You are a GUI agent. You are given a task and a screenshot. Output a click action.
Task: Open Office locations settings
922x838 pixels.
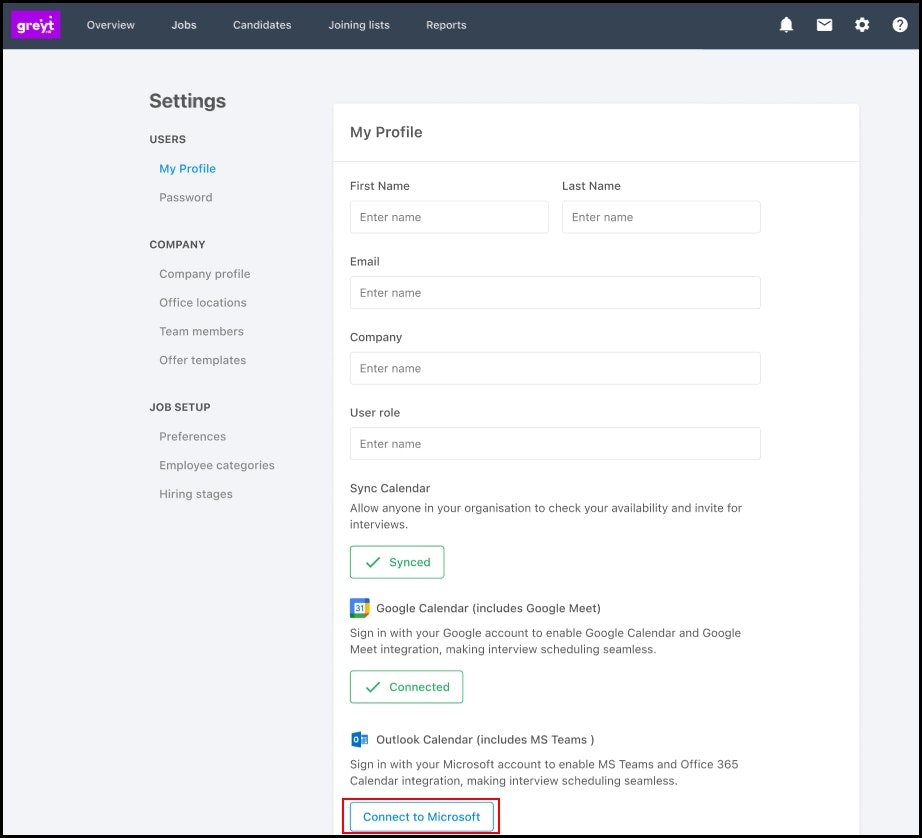click(x=203, y=303)
